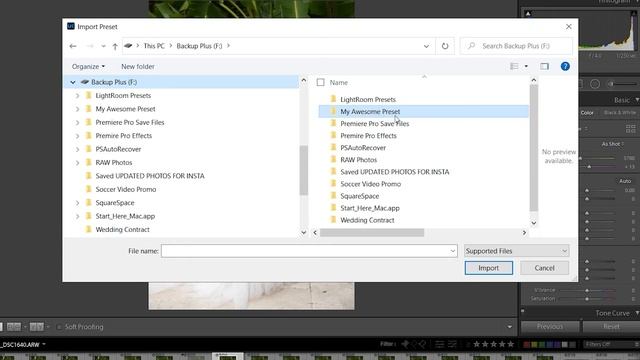The height and width of the screenshot is (360, 640).
Task: Click This PC in the breadcrumb
Action: click(154, 46)
